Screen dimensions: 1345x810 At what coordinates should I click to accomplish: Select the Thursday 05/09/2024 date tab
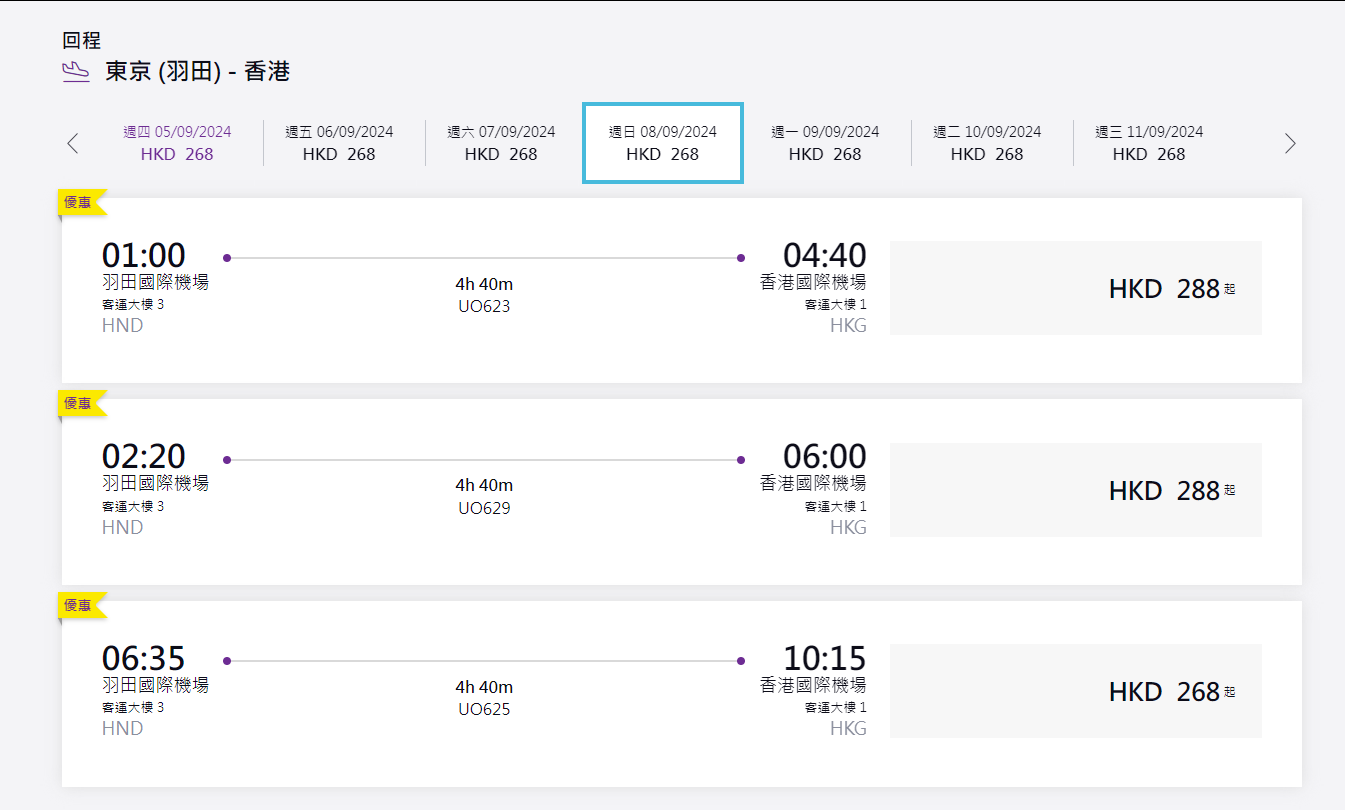click(x=177, y=143)
